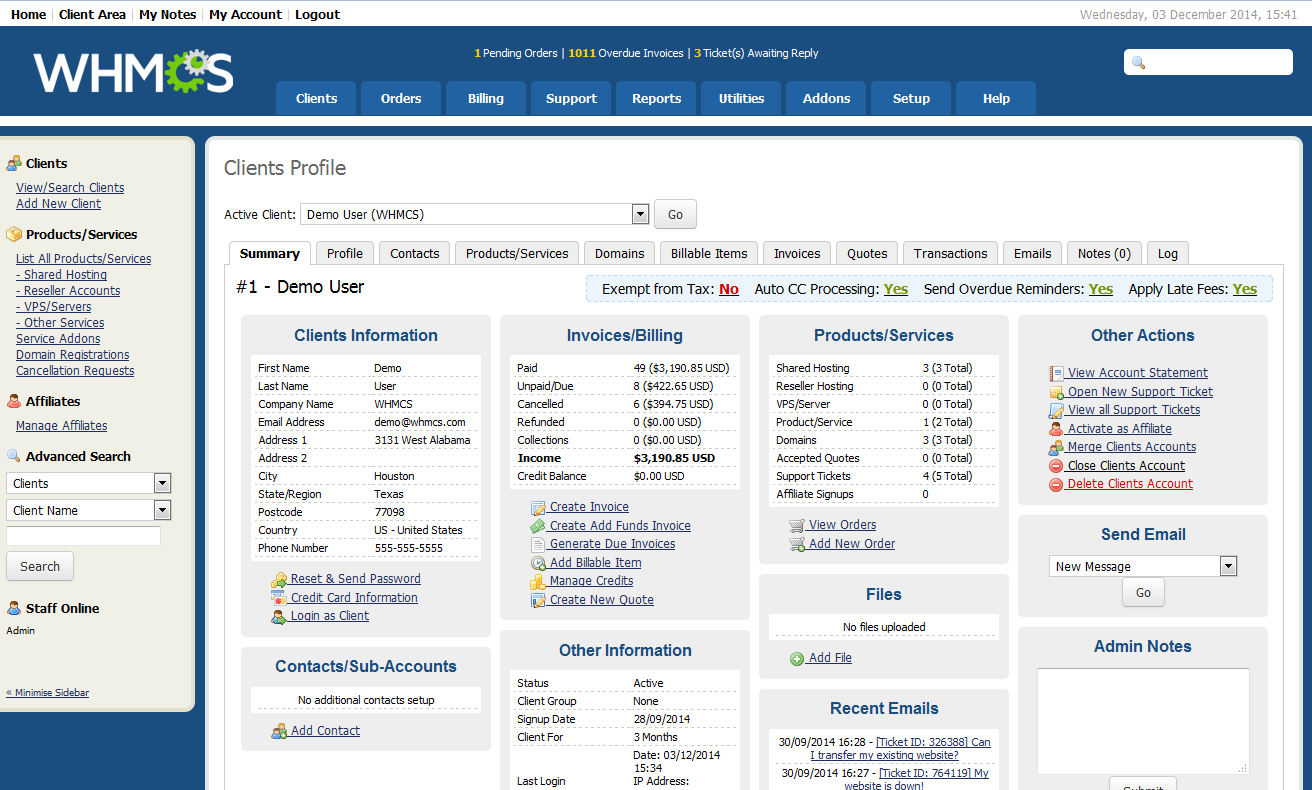Click the Pending Orders link in header
Viewport: 1312px width, 790px height.
[x=516, y=53]
